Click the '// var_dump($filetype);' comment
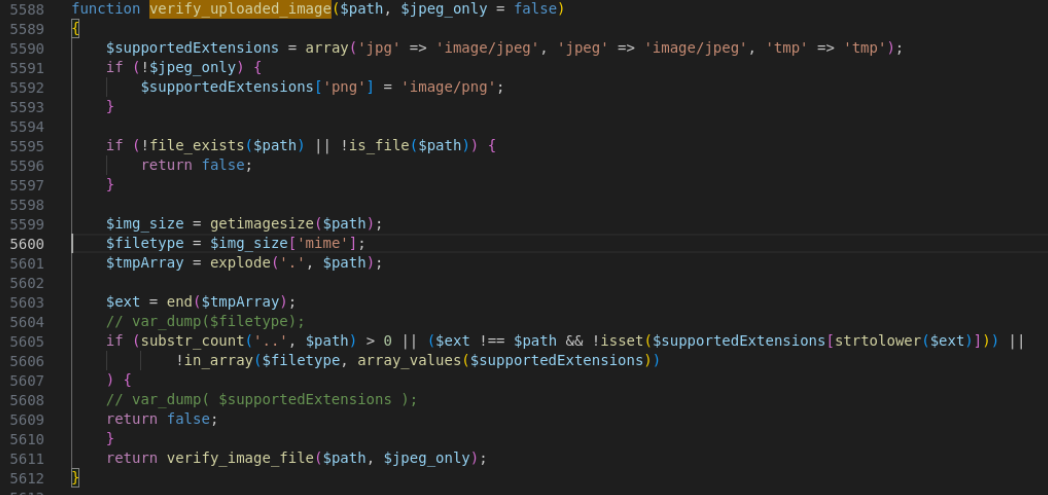Image resolution: width=1048 pixels, height=495 pixels. point(205,321)
